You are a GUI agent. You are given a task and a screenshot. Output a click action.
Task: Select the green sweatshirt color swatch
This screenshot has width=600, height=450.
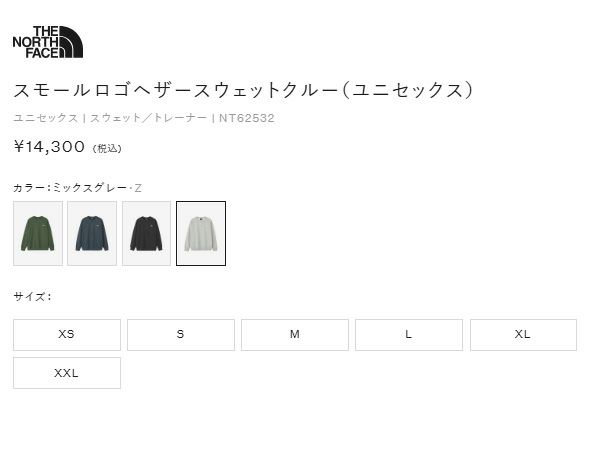(x=38, y=233)
